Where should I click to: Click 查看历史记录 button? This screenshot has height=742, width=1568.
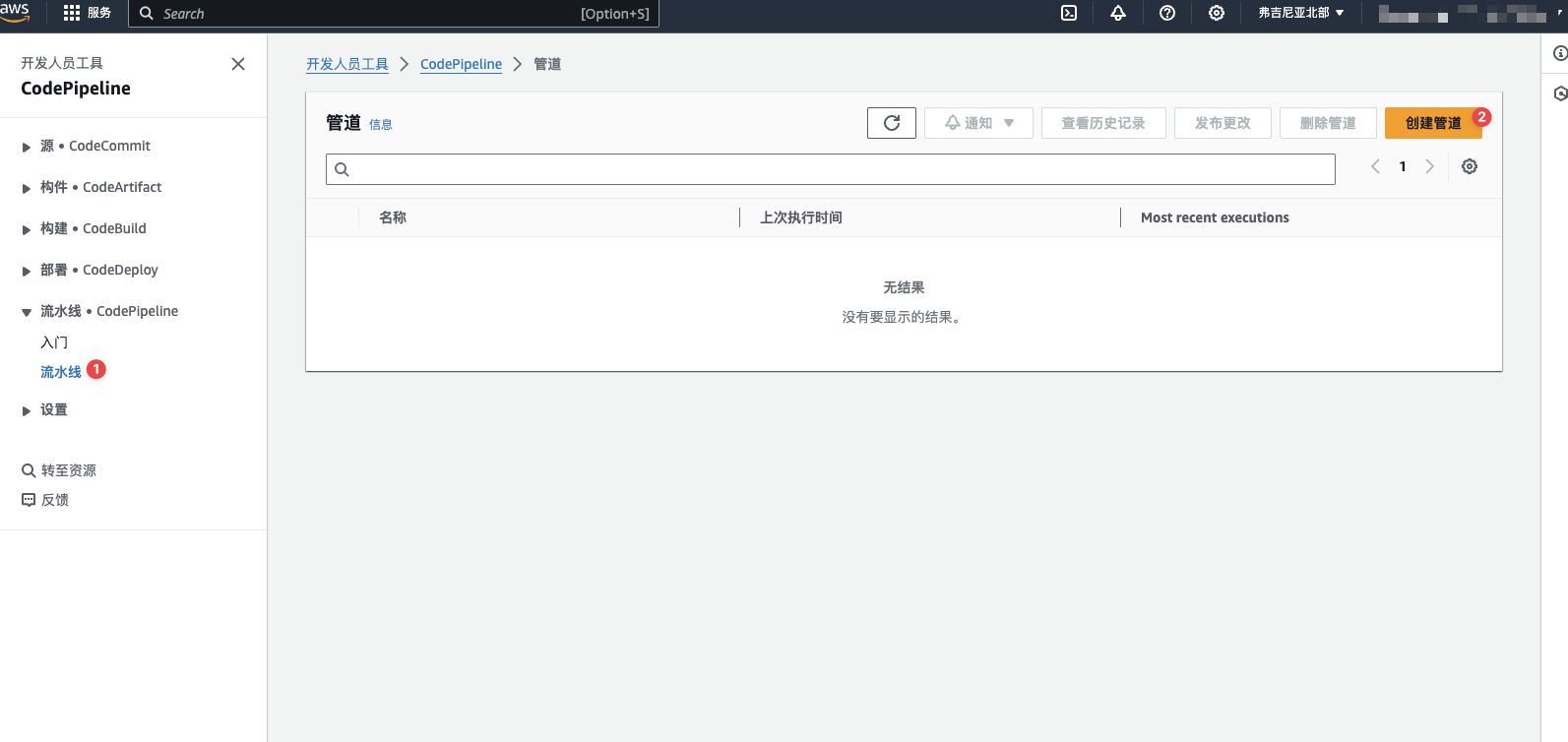tap(1103, 123)
